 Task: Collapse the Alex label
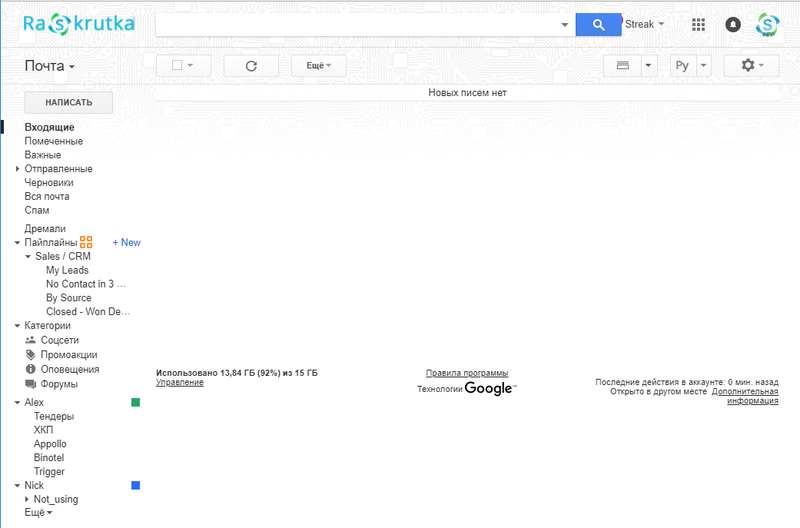click(17, 403)
